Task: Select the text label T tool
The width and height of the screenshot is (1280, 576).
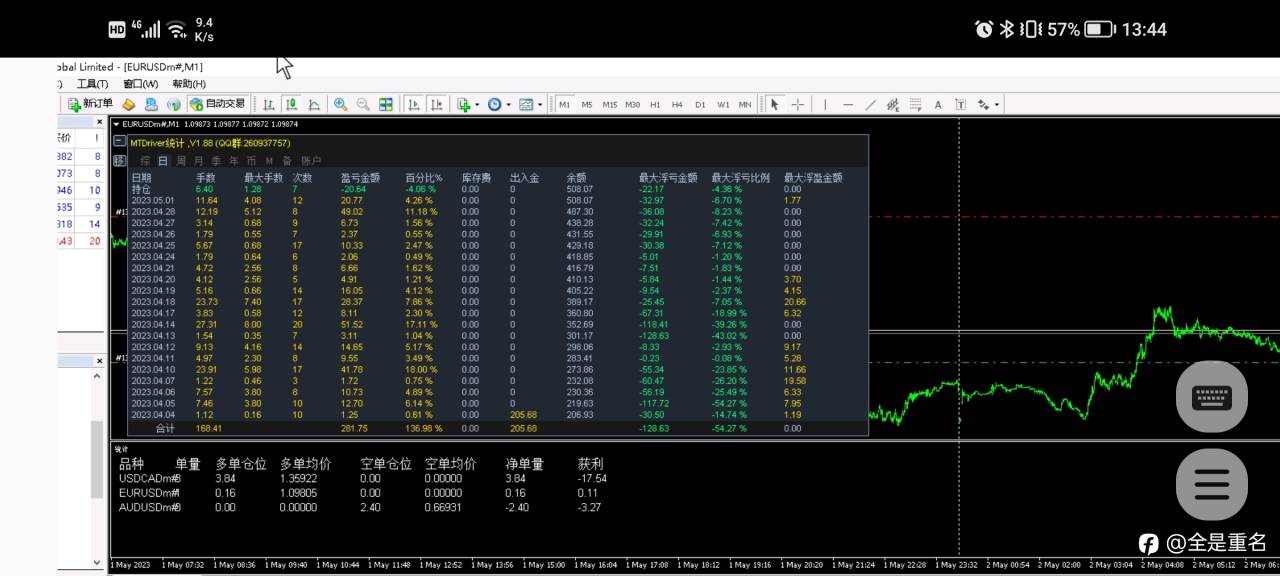Action: [x=961, y=104]
